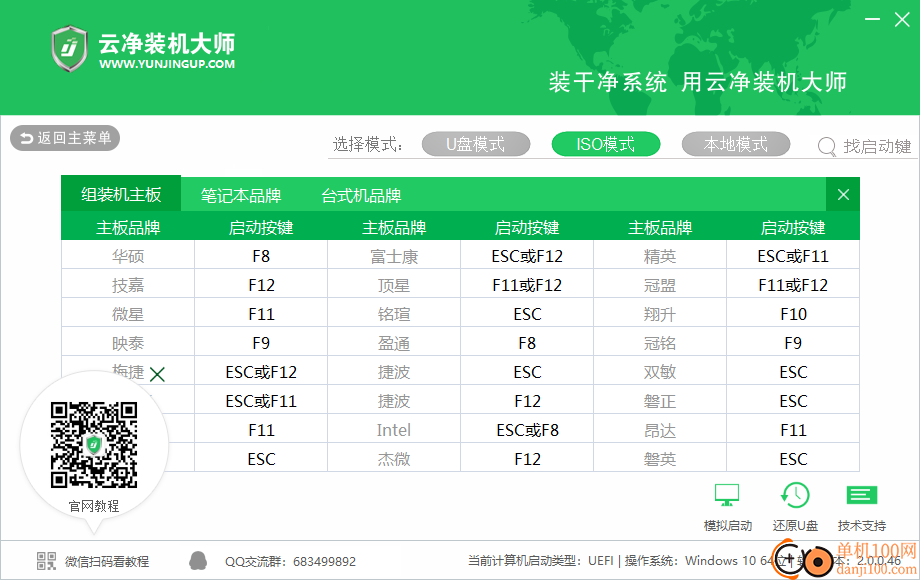Switch to 笔记本品牌 tab
Viewport: 920px width, 580px height.
[241, 195]
